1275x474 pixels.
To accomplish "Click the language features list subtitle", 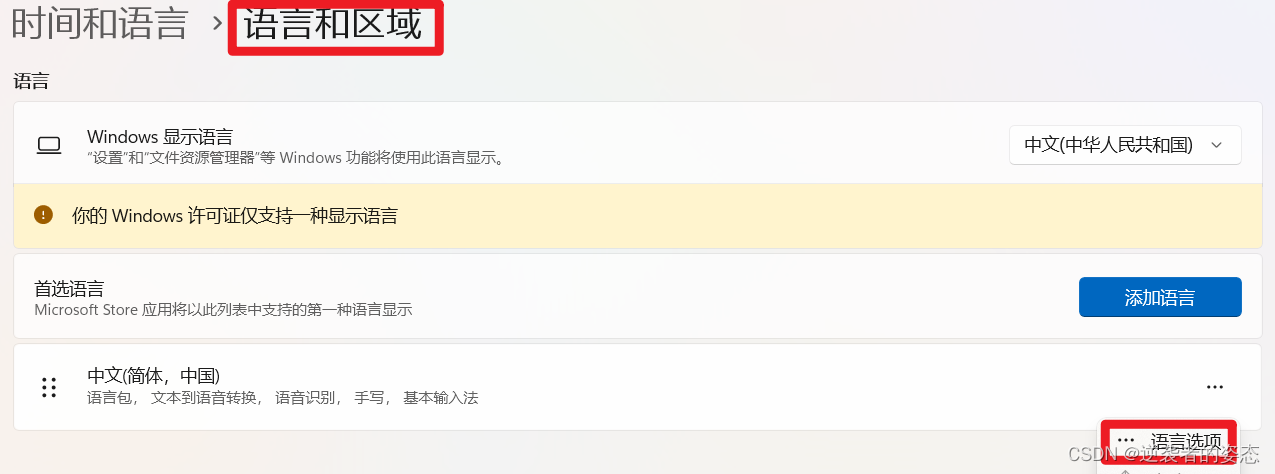I will 283,398.
